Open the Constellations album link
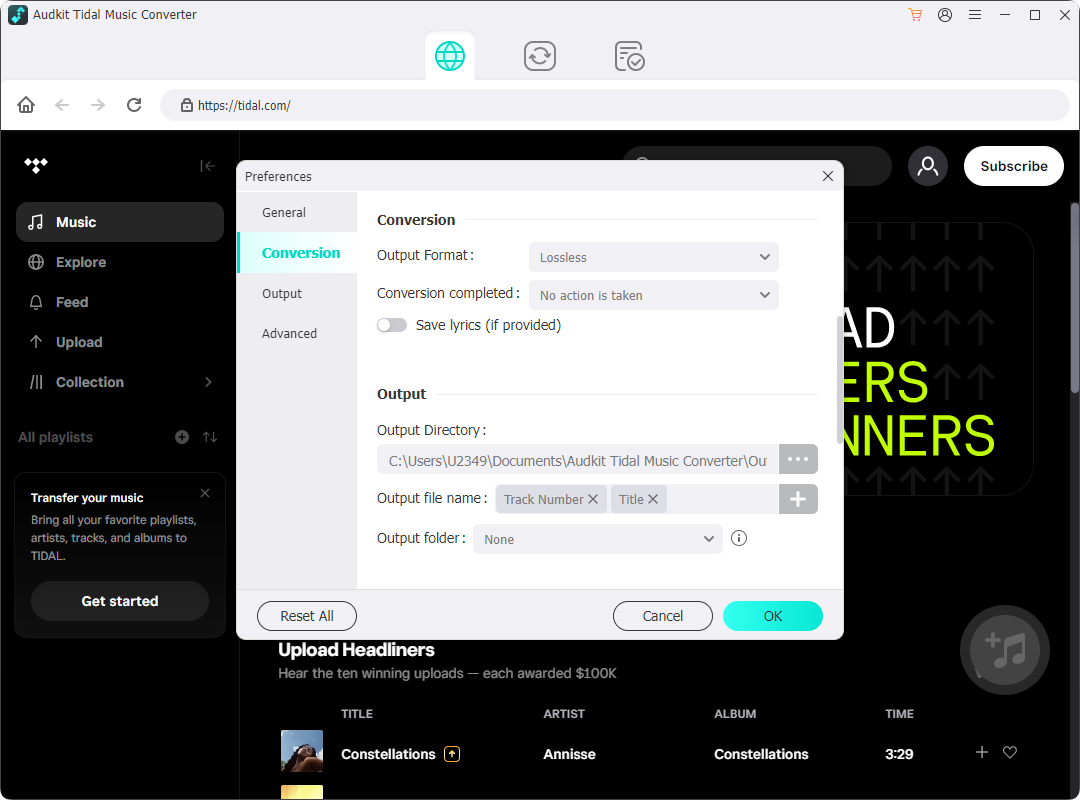1080x800 pixels. (x=761, y=754)
